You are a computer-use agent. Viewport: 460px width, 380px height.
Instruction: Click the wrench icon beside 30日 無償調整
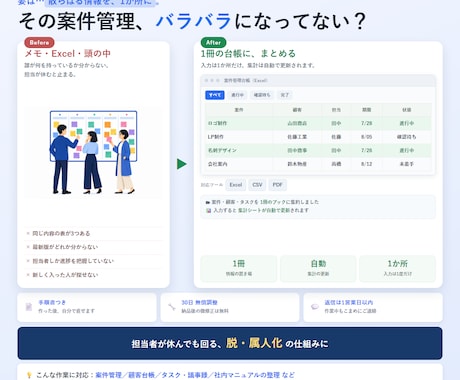pyautogui.click(x=172, y=307)
